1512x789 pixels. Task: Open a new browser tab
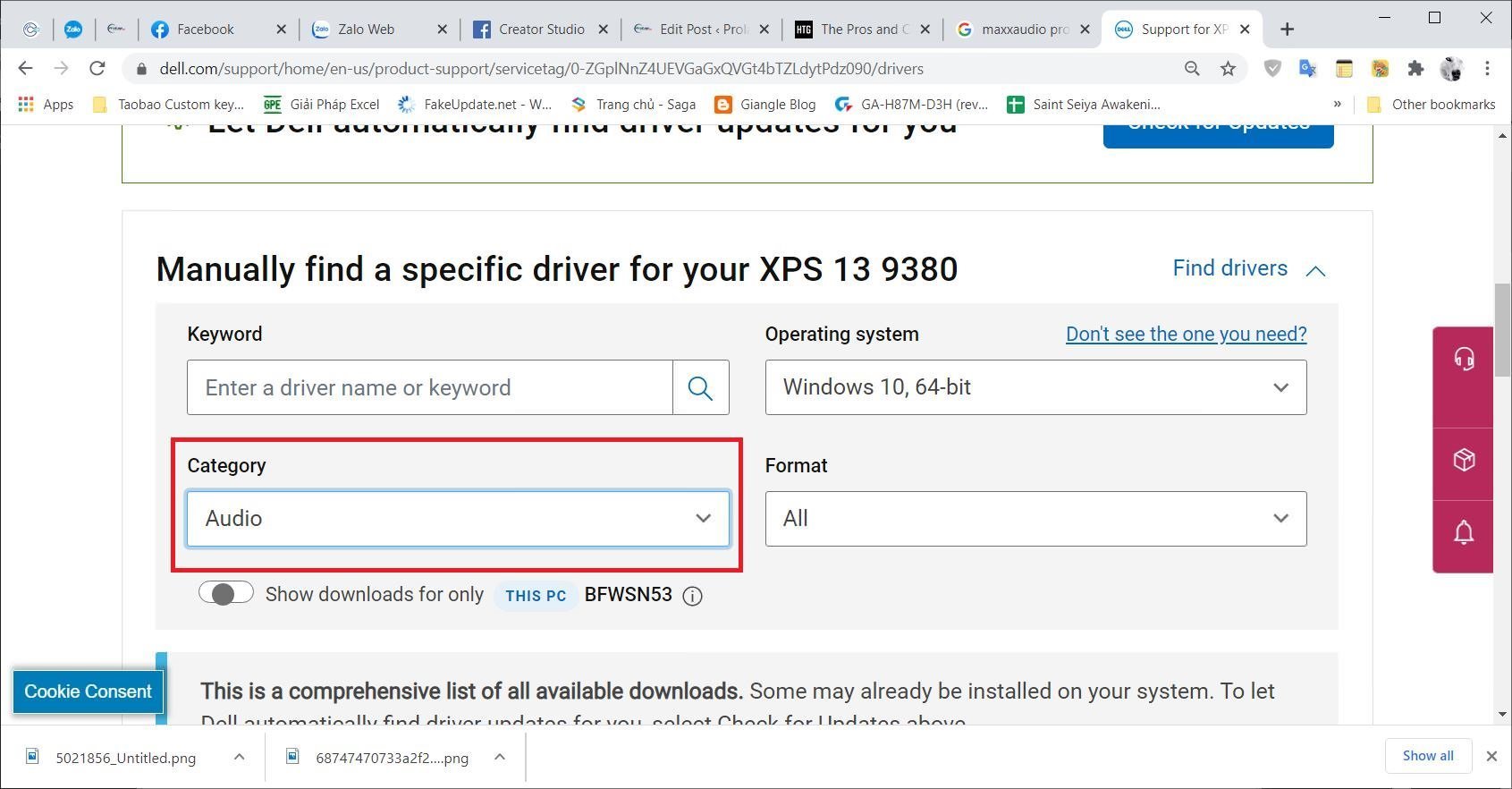(1287, 30)
